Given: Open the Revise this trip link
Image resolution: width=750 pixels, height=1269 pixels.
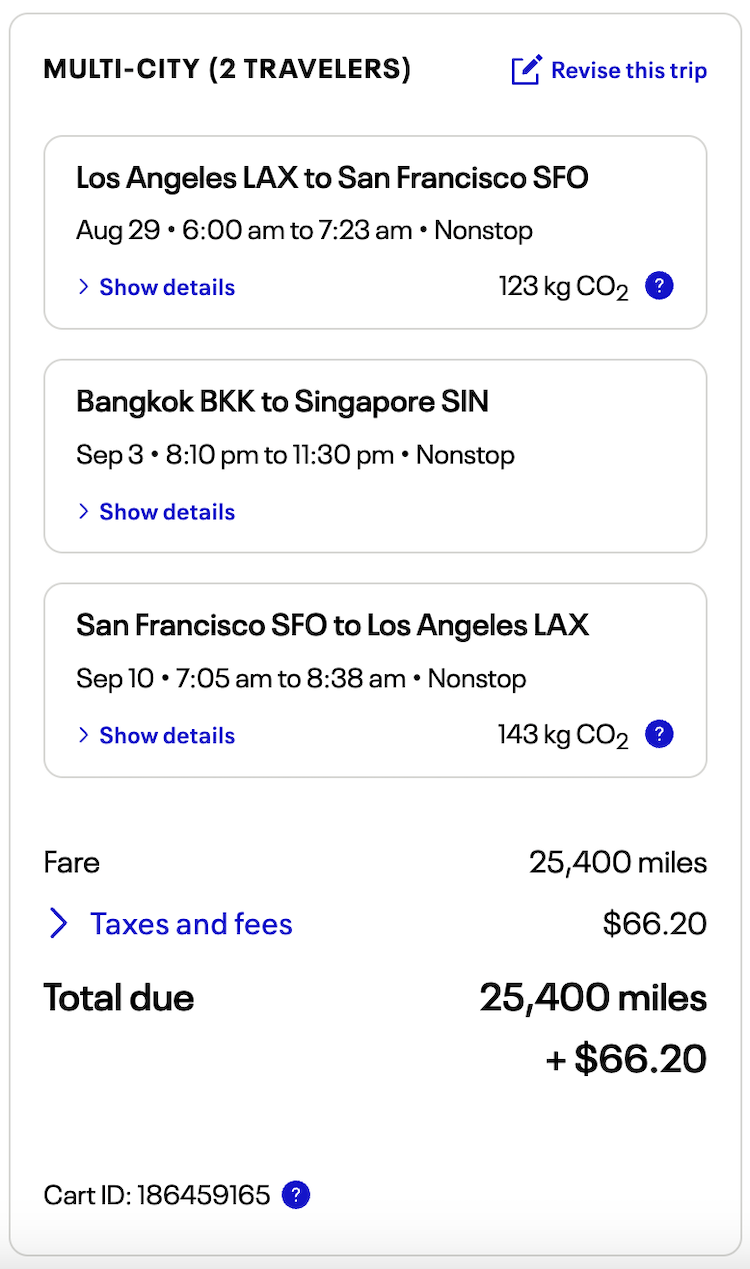Looking at the screenshot, I should pyautogui.click(x=628, y=71).
